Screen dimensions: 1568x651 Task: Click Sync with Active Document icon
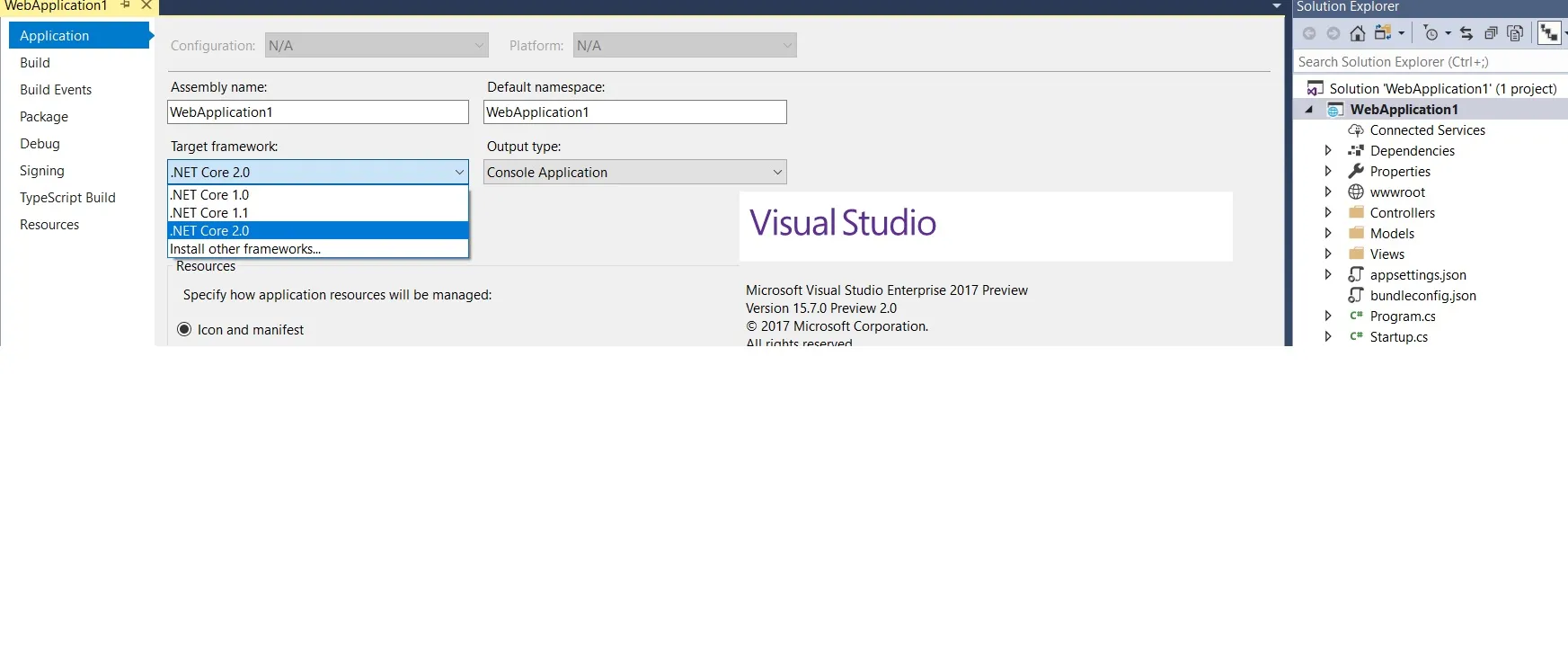[1466, 33]
